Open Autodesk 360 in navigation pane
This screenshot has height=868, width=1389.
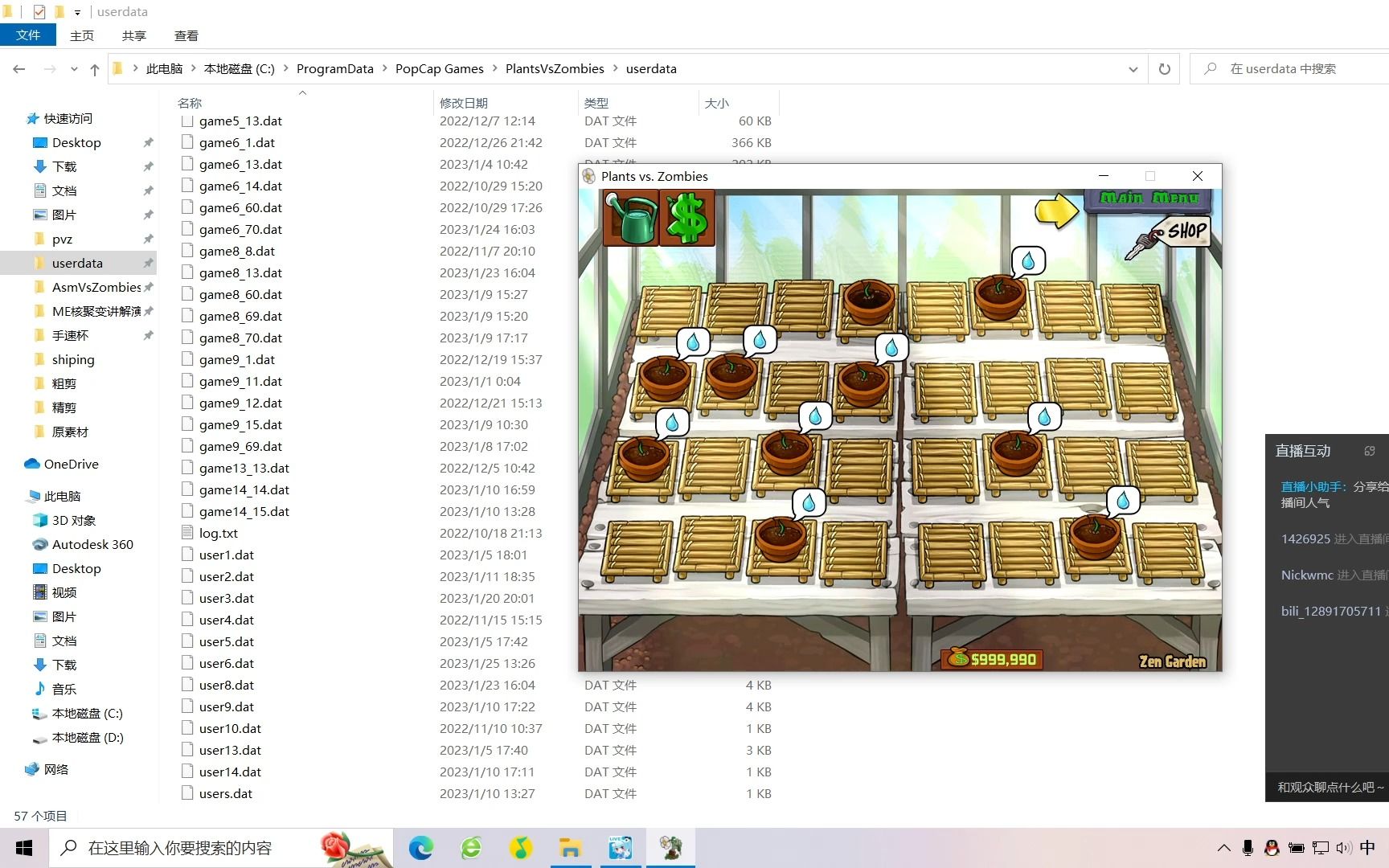coord(92,544)
